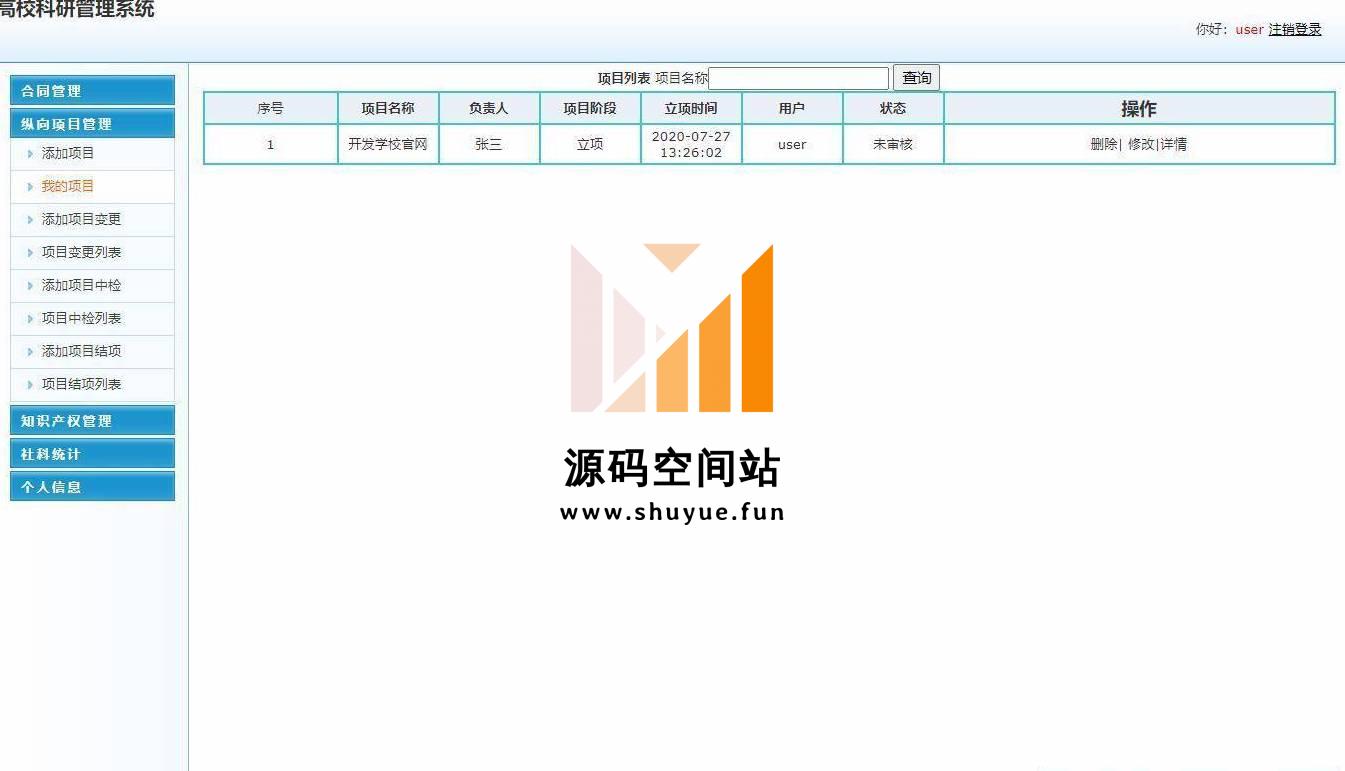Viewport: 1345px width, 771px height.
Task: Expand the 合同管理 sidebar section
Action: [92, 90]
